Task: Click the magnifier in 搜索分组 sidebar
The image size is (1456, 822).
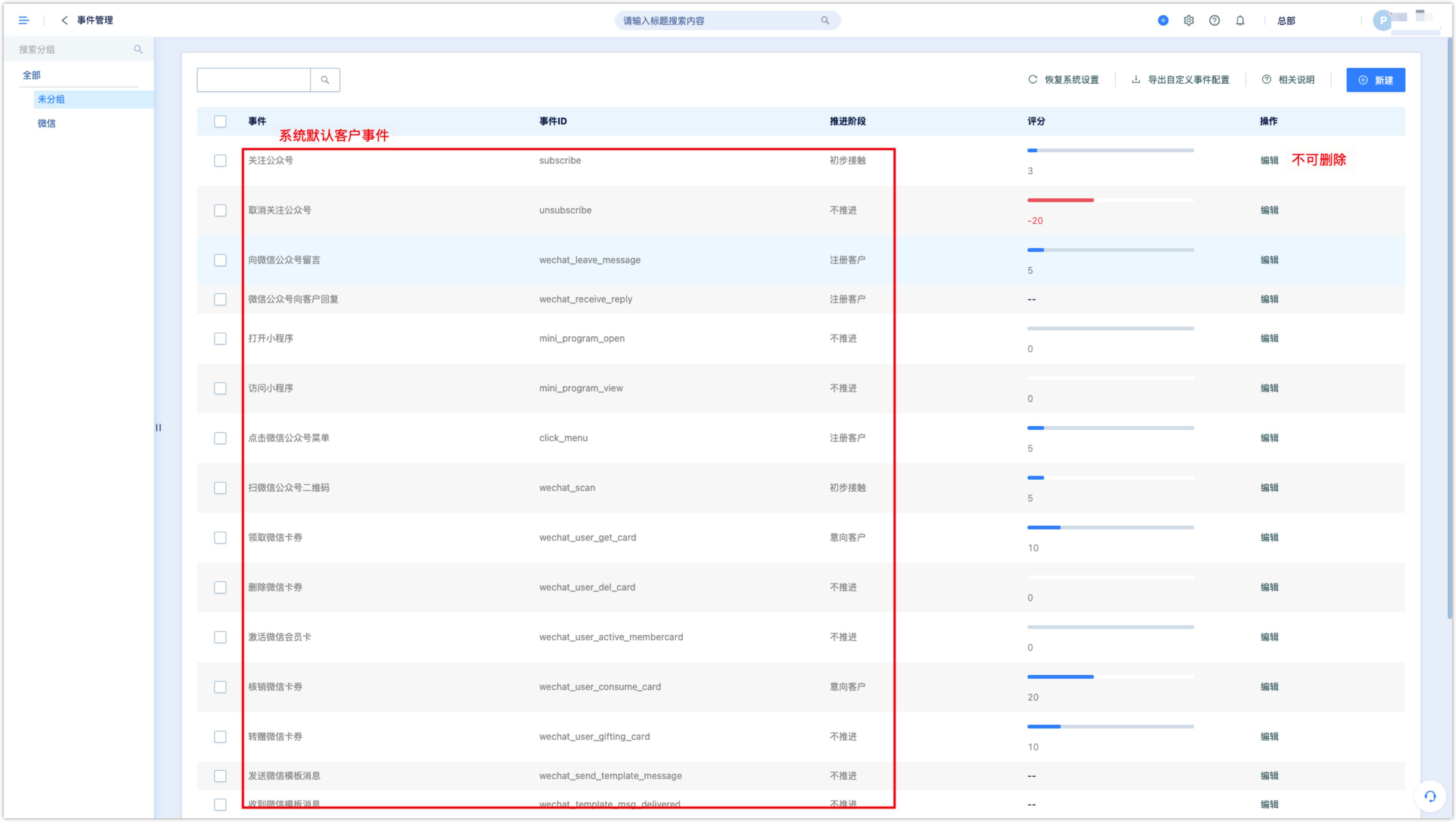Action: point(138,49)
